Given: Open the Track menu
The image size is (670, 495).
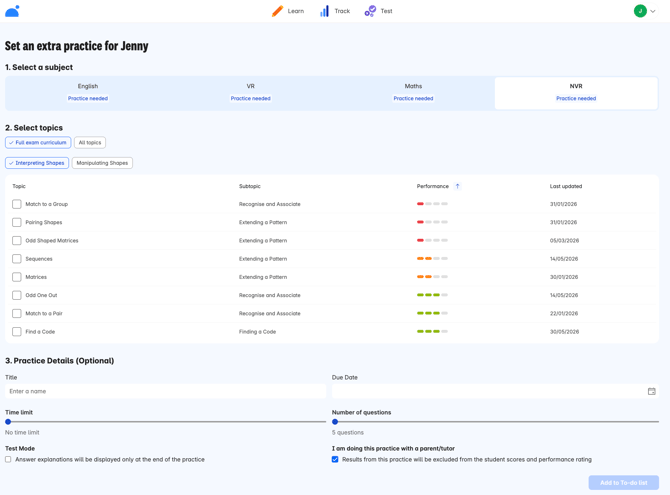Looking at the screenshot, I should pos(335,11).
